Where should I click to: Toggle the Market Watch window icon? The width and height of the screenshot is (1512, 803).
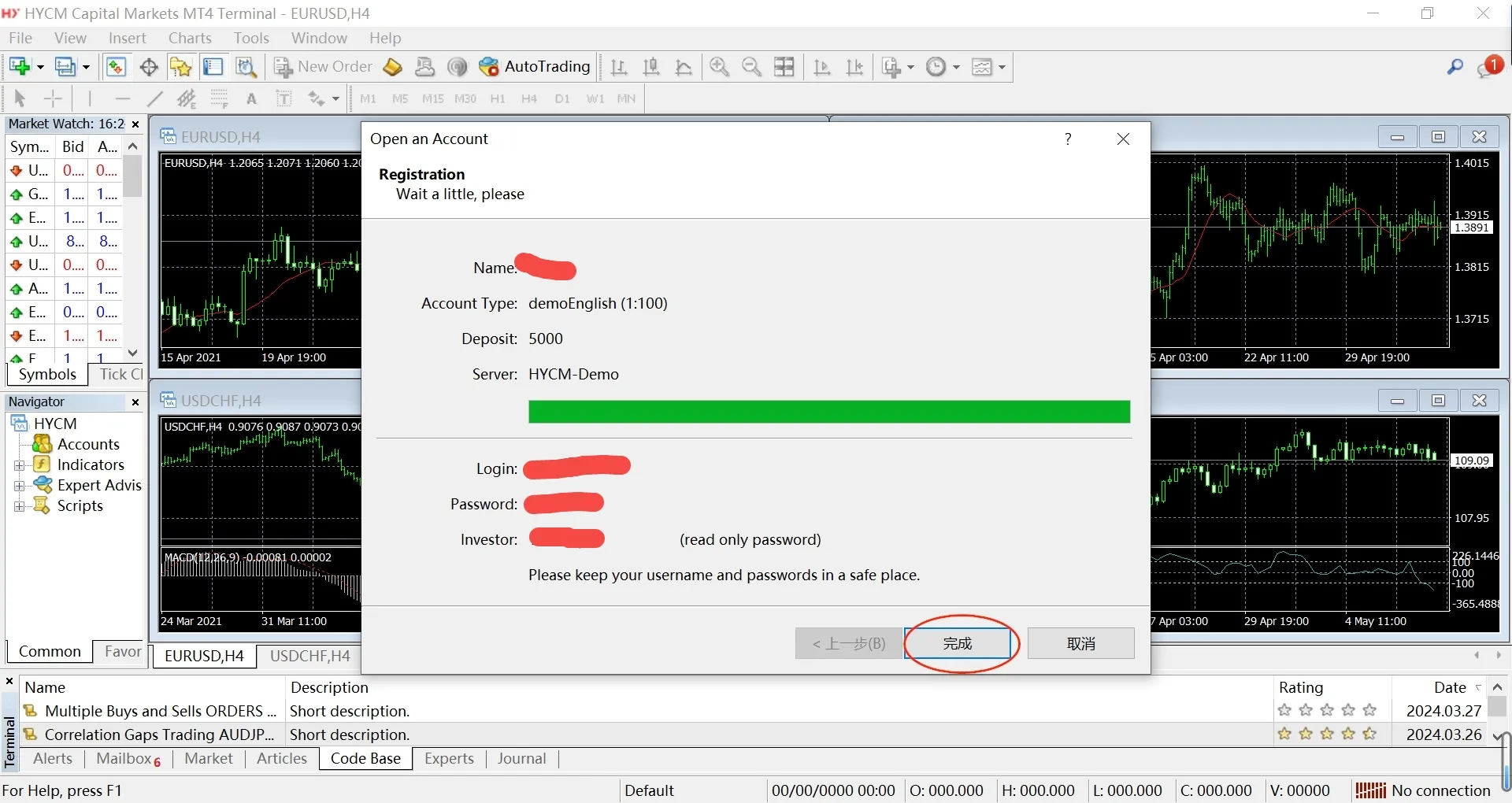click(x=116, y=67)
